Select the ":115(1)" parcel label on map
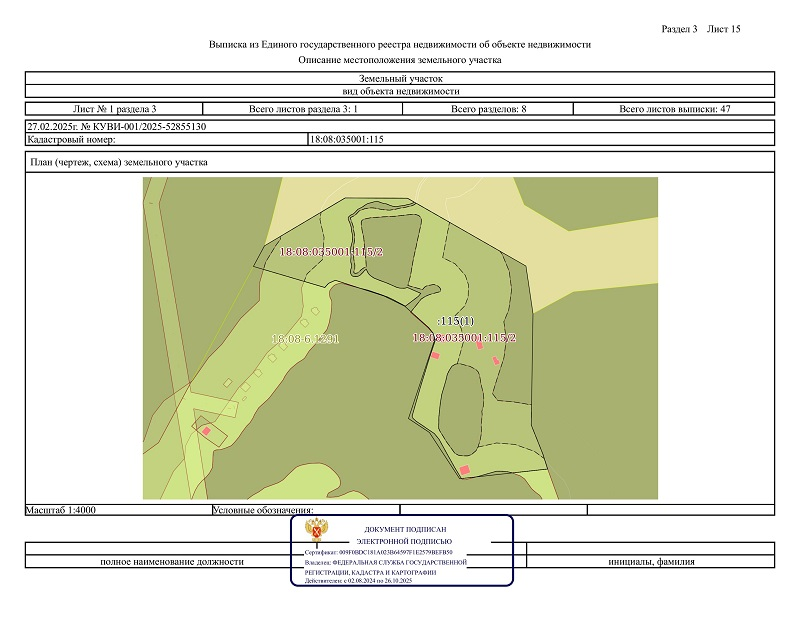 (456, 322)
